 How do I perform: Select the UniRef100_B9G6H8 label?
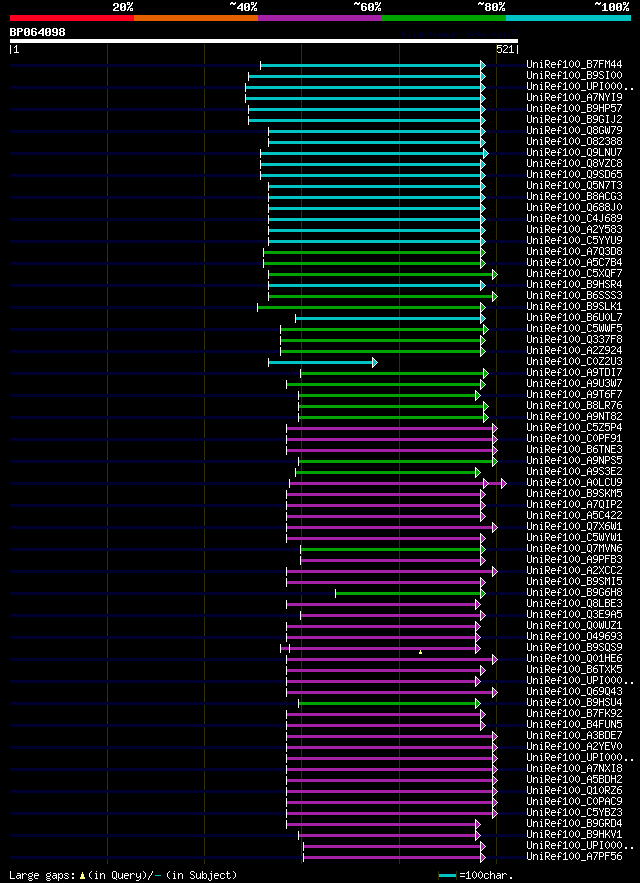pos(574,592)
